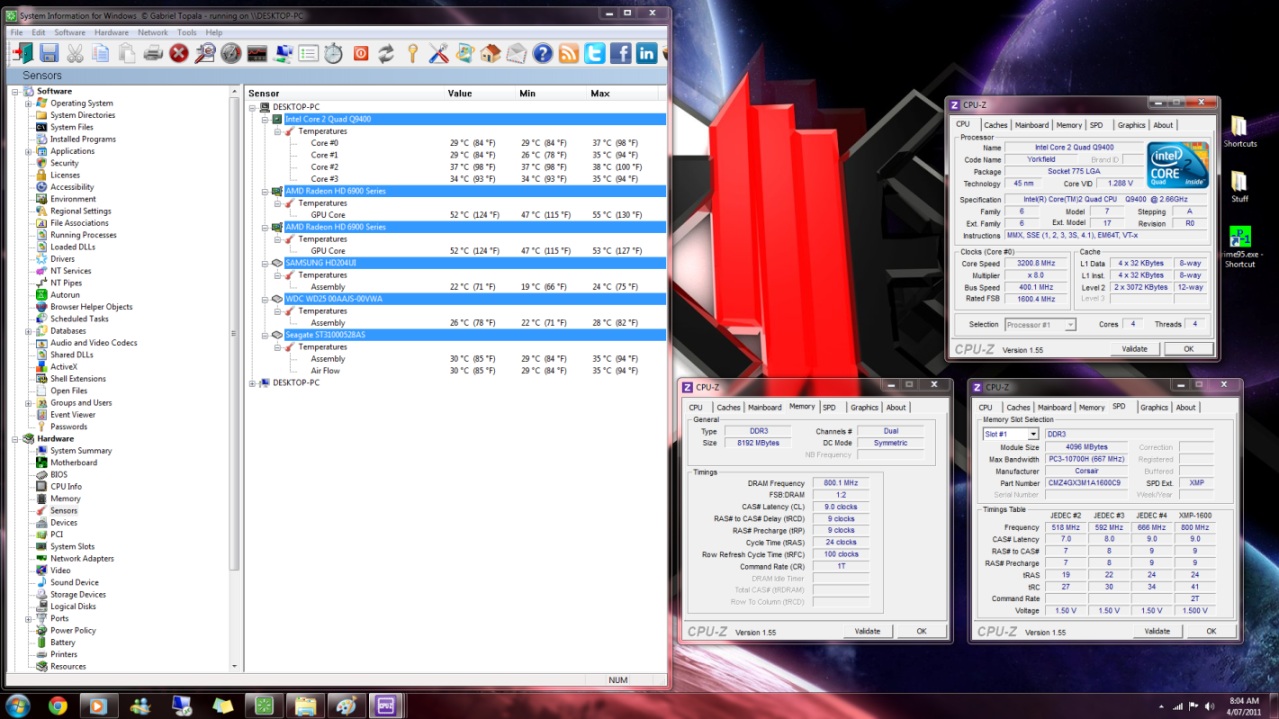Click the orange RSS feed icon
This screenshot has width=1279, height=719.
[x=569, y=53]
